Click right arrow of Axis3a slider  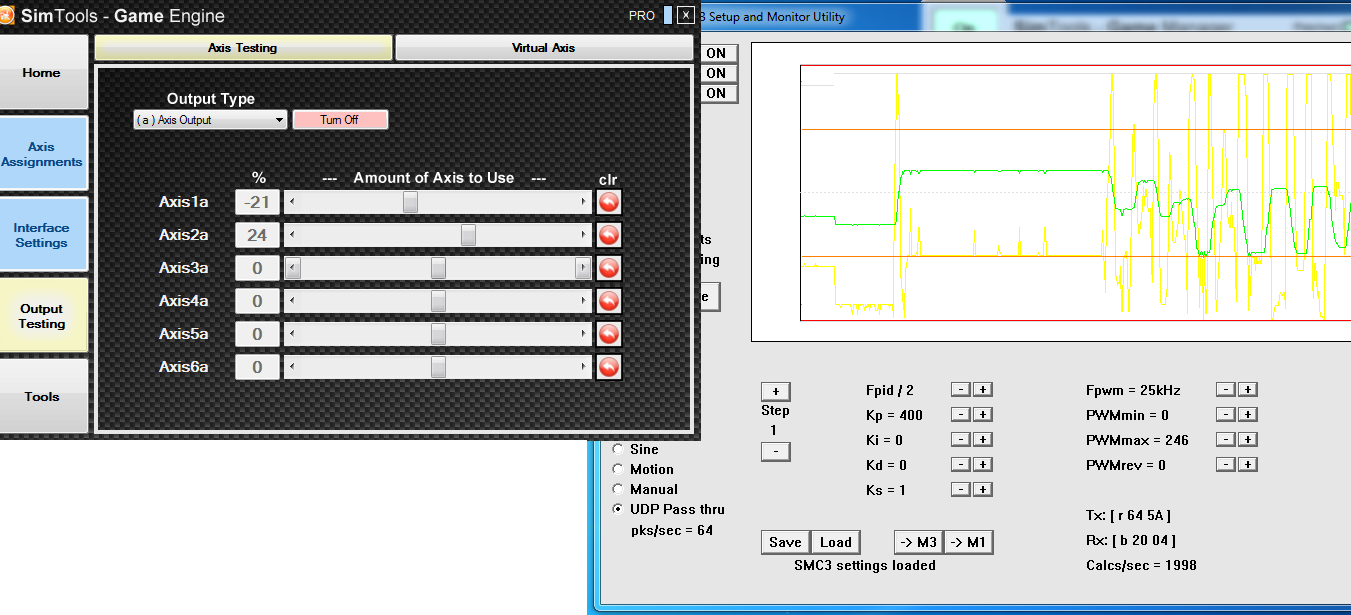point(583,268)
